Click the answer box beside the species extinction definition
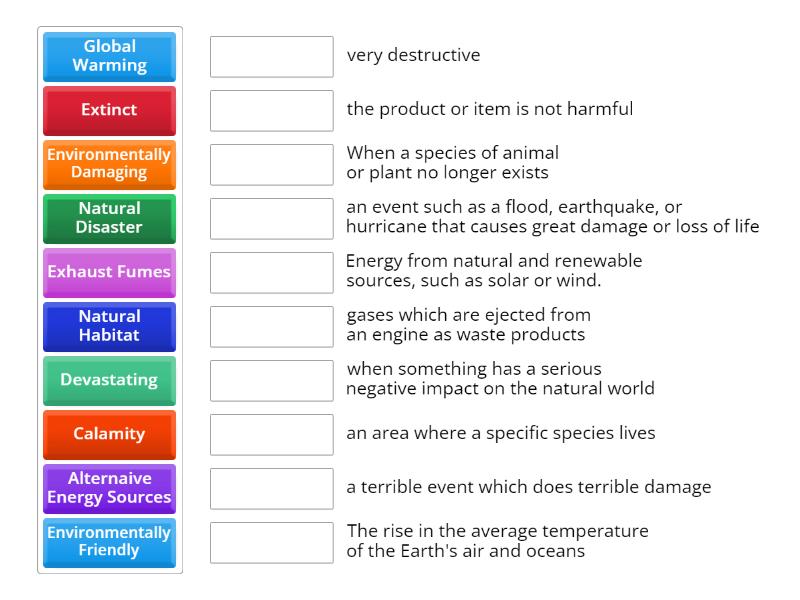 point(271,165)
